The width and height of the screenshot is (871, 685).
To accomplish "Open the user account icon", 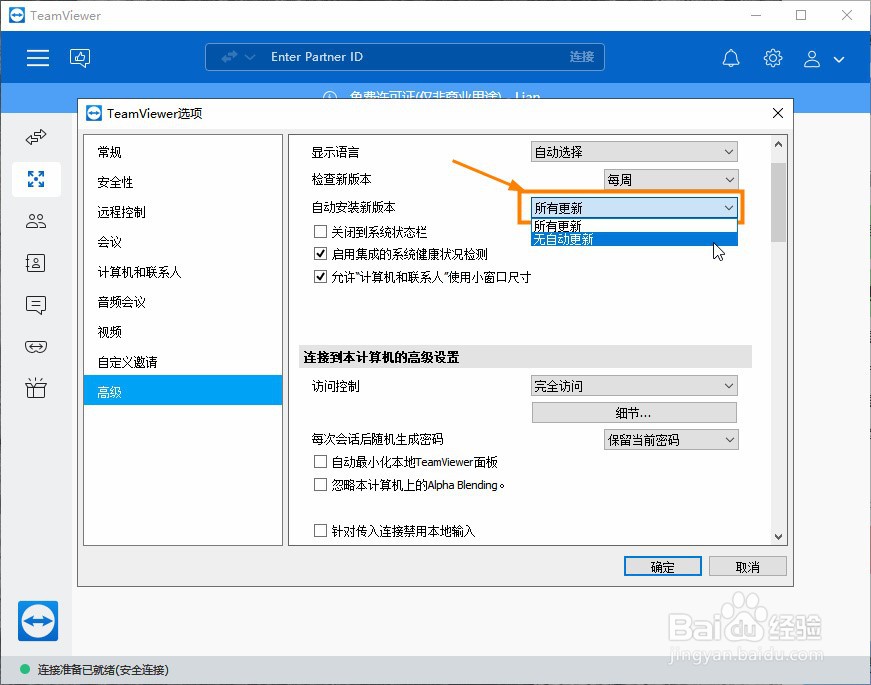I will (x=812, y=58).
